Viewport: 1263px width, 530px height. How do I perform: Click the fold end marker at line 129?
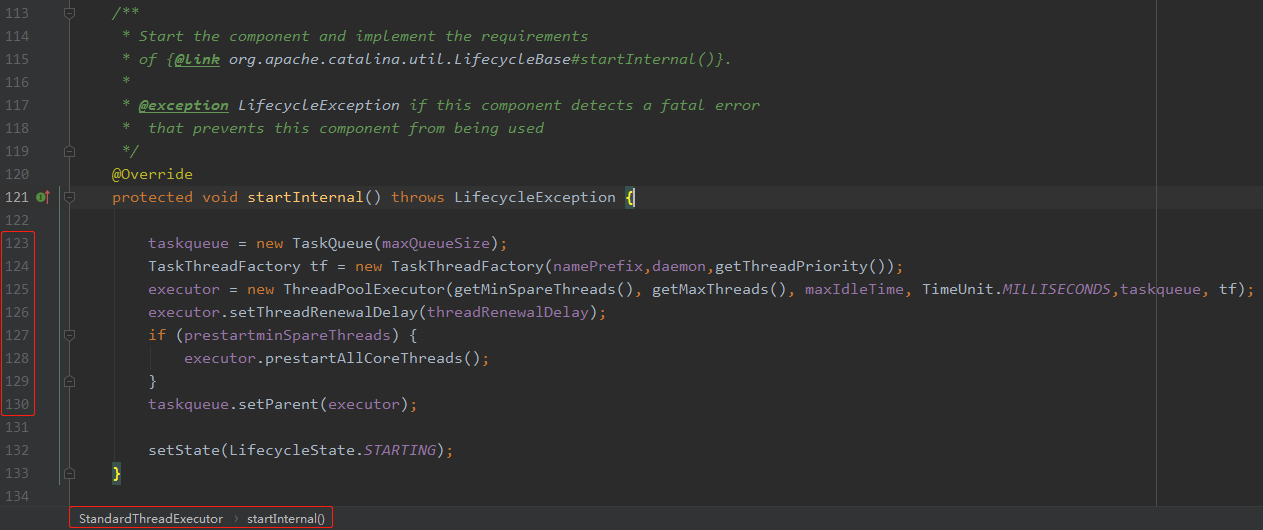click(x=69, y=381)
